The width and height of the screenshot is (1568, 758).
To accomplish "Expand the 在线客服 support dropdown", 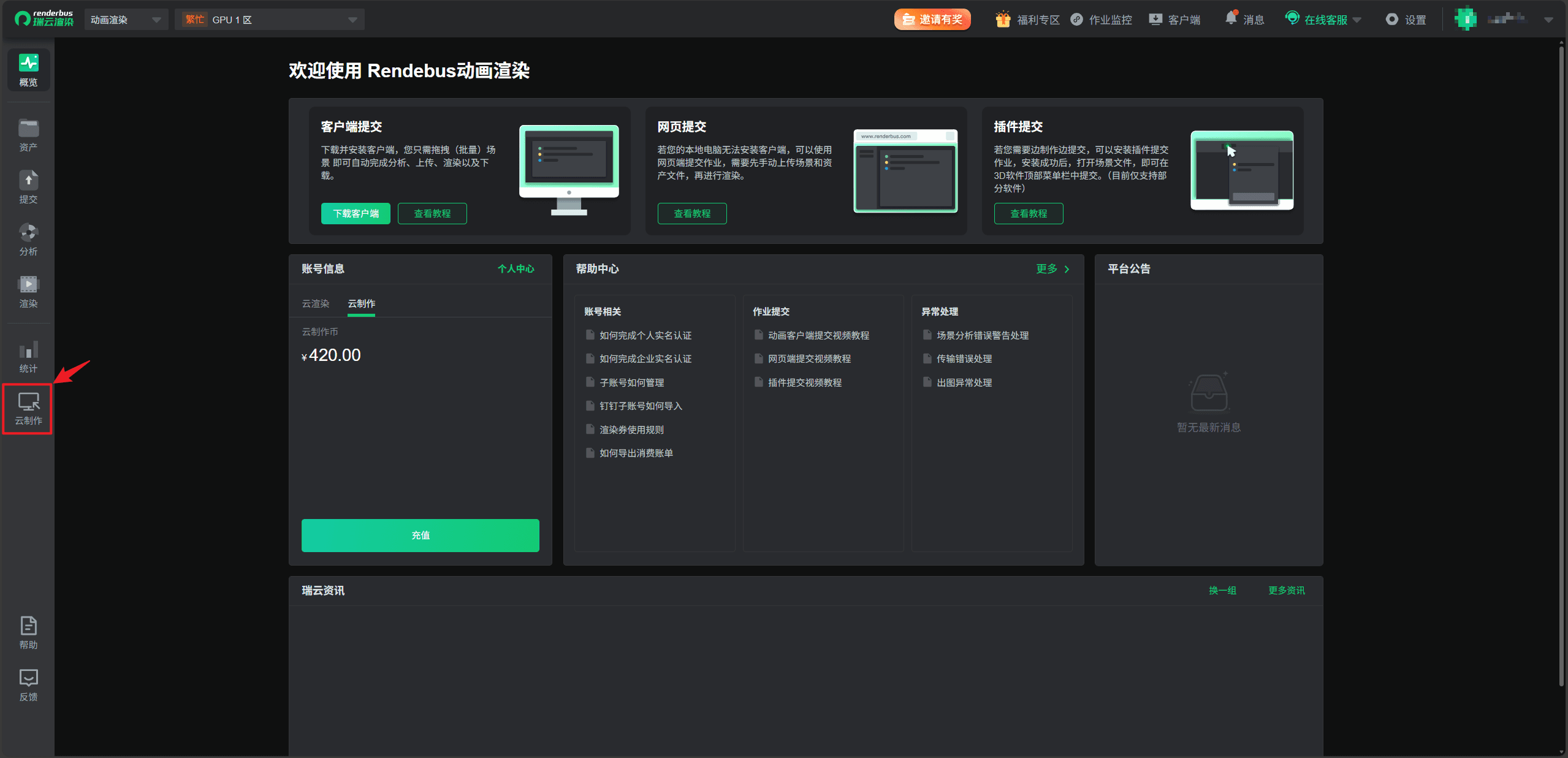I will (x=1357, y=20).
